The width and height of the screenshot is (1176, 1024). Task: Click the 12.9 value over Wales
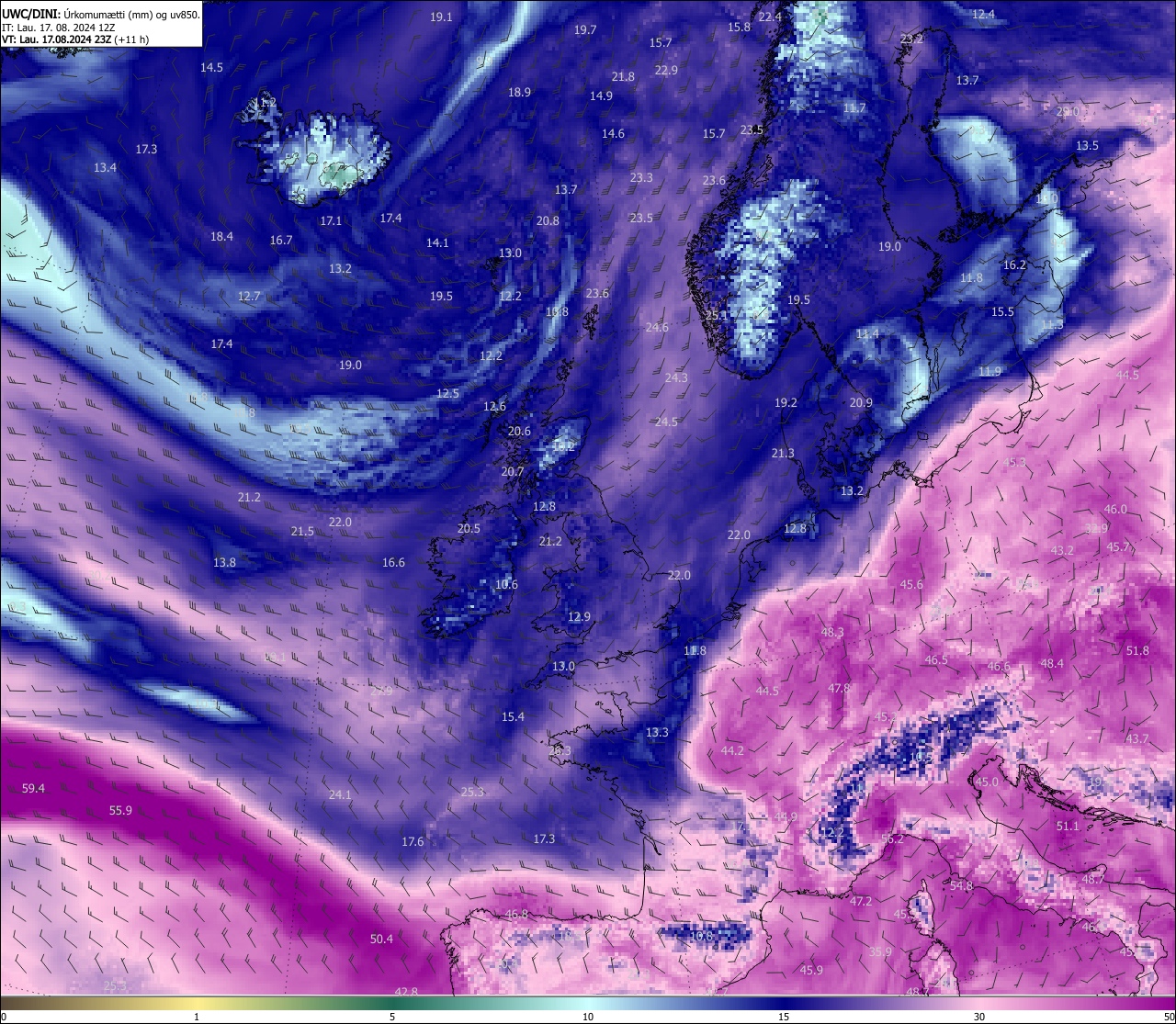(x=579, y=617)
